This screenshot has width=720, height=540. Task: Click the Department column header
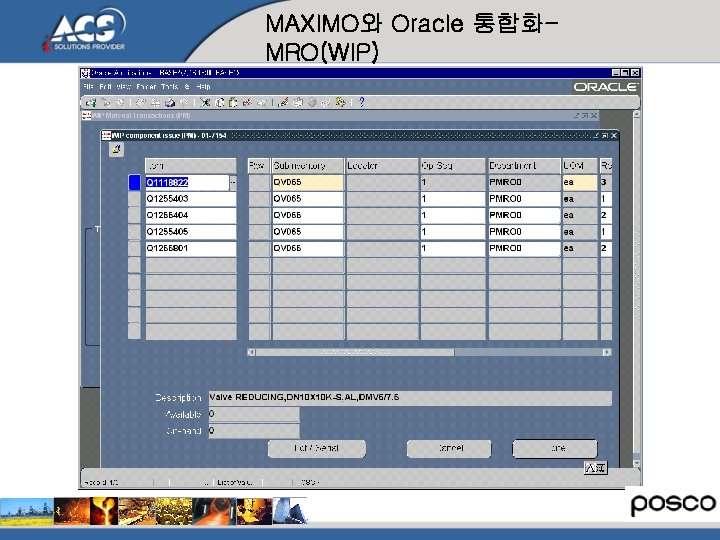[x=524, y=166]
